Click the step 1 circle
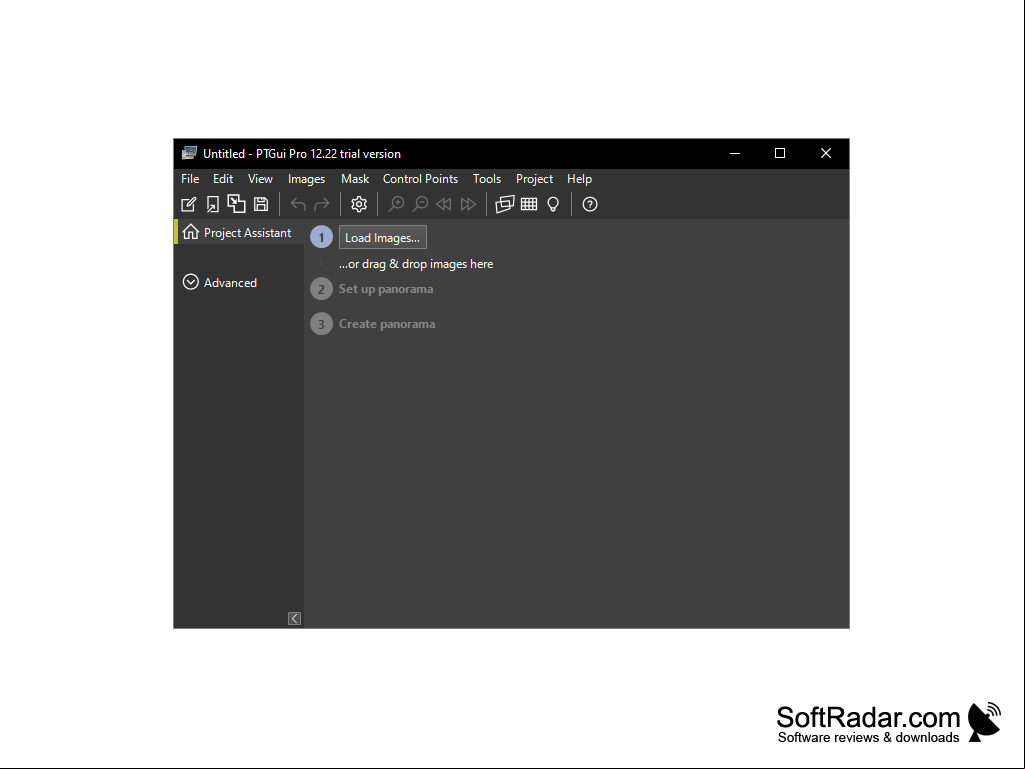 [x=322, y=237]
